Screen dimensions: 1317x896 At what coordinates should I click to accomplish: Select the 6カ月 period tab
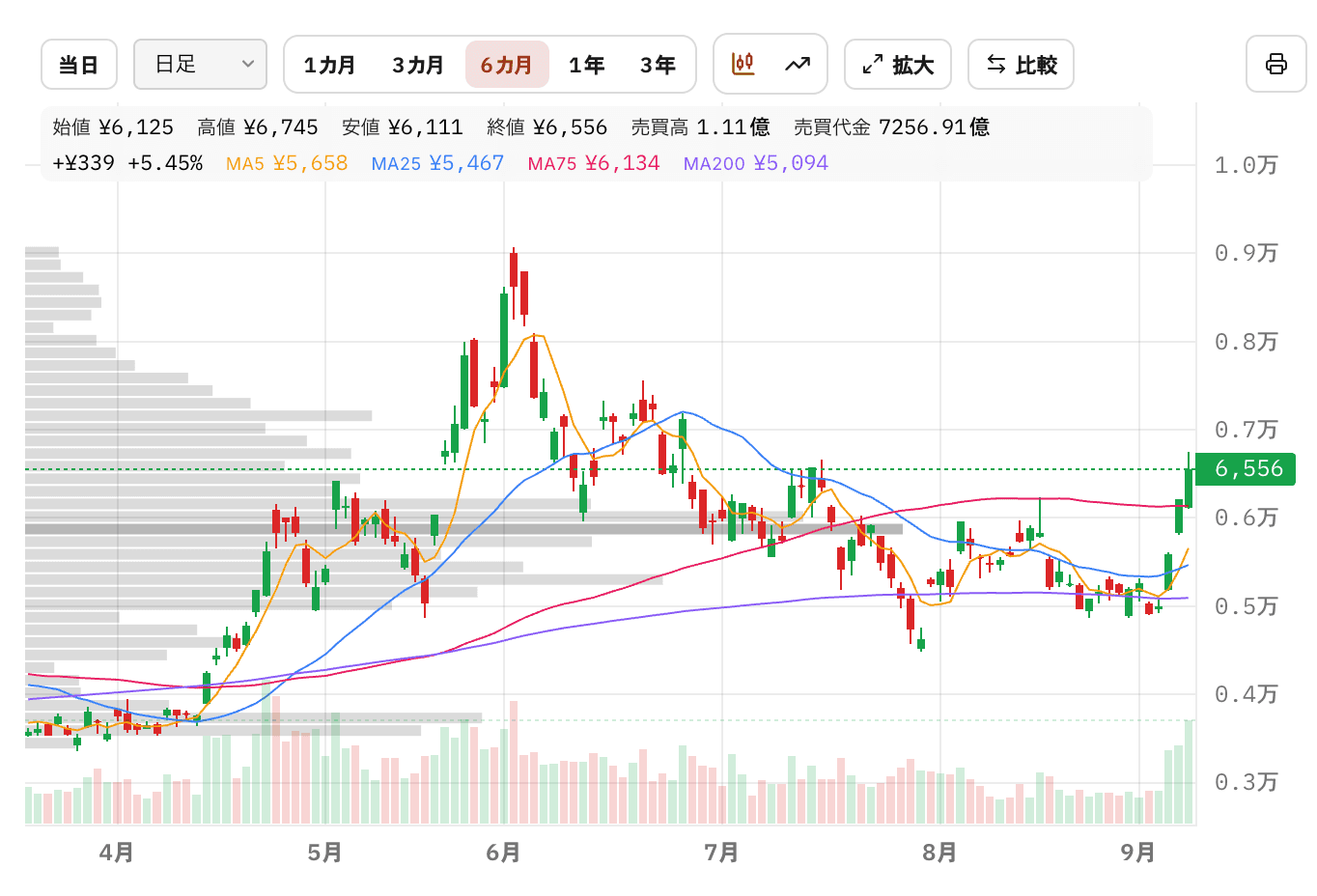[x=507, y=65]
